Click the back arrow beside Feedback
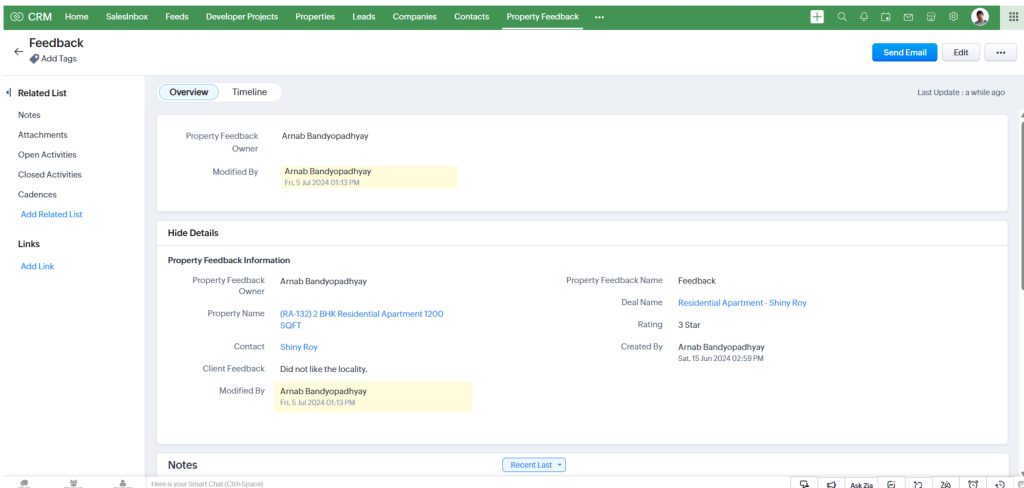This screenshot has height=488, width=1024. (x=18, y=51)
